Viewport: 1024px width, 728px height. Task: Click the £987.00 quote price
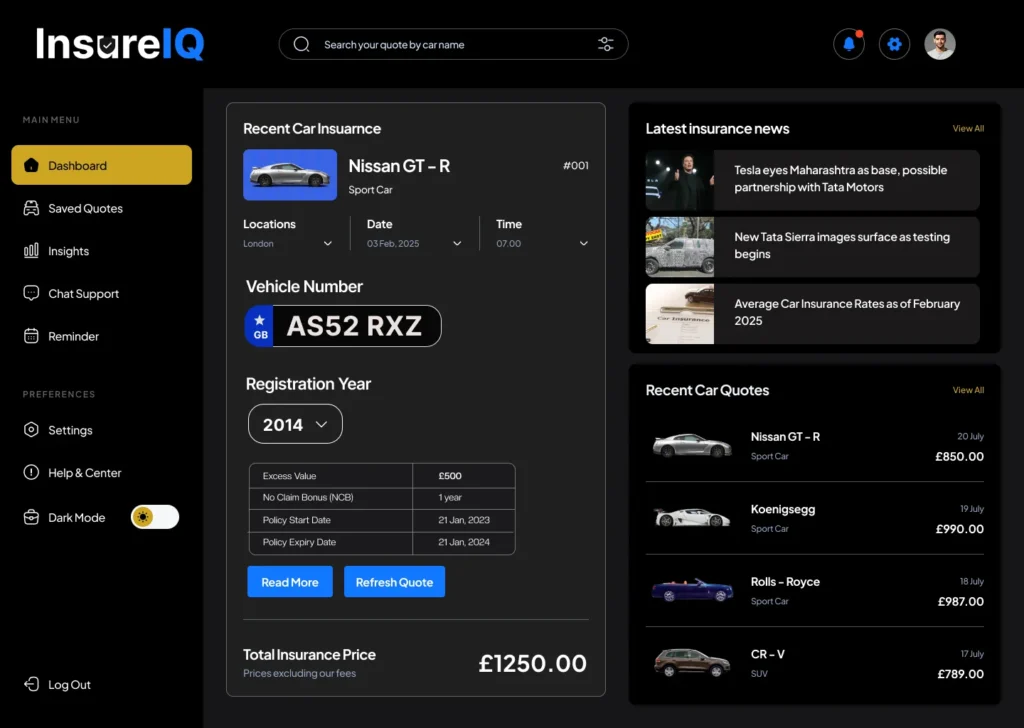click(961, 601)
